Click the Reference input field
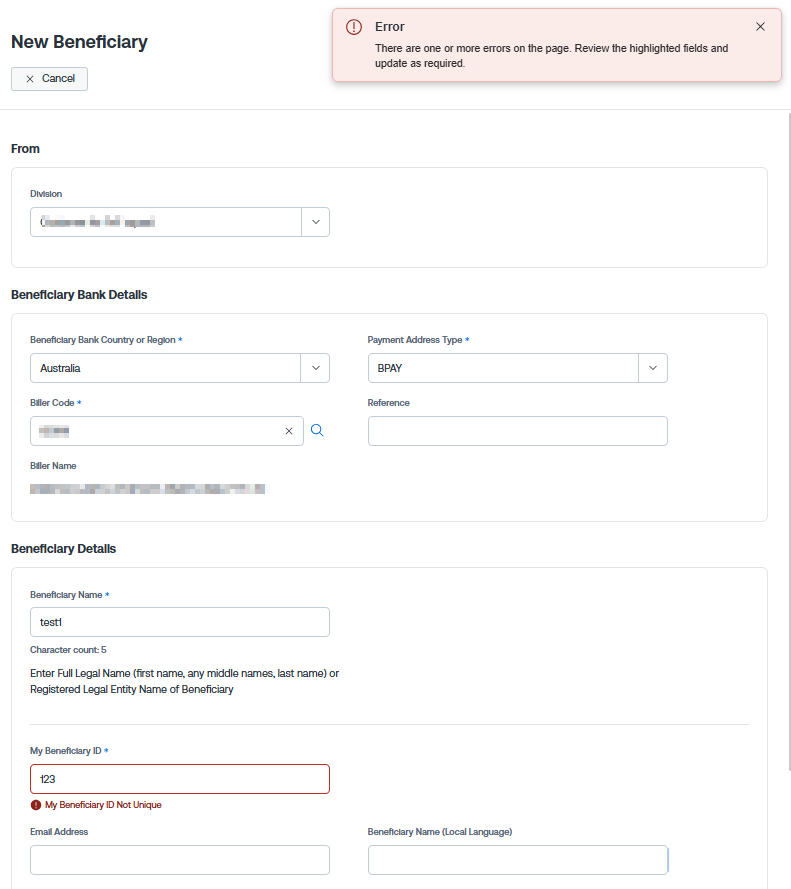The width and height of the screenshot is (791, 889). pos(518,431)
